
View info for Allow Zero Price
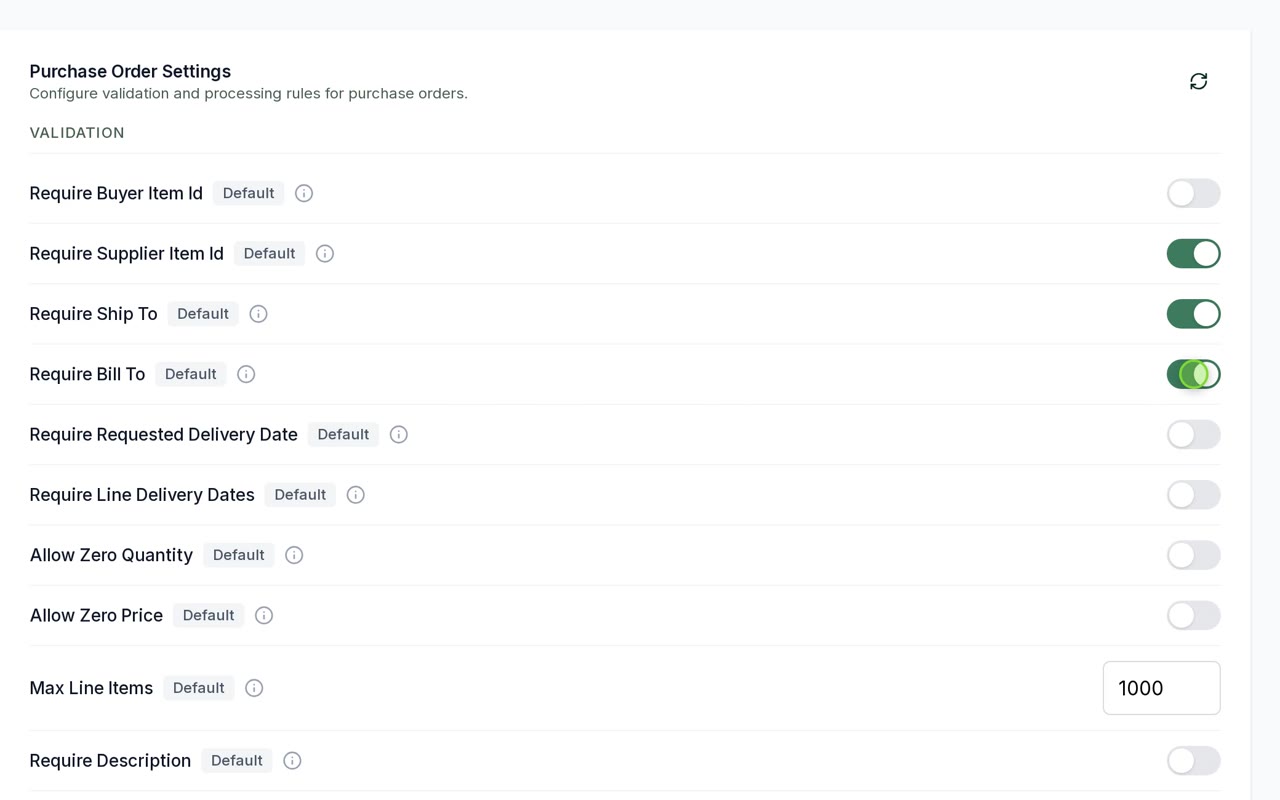click(264, 615)
